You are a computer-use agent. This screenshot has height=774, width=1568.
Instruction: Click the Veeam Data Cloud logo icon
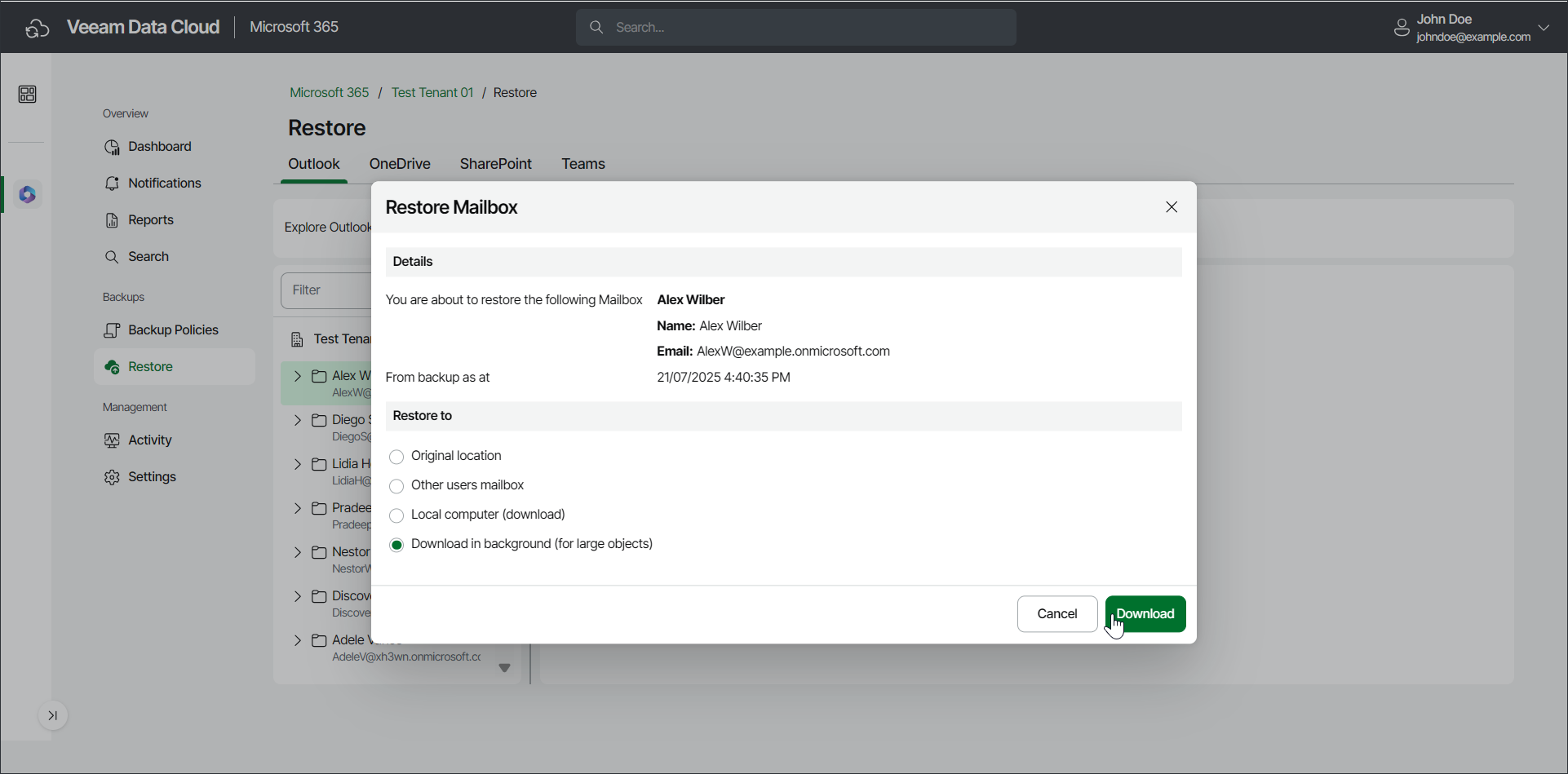38,28
